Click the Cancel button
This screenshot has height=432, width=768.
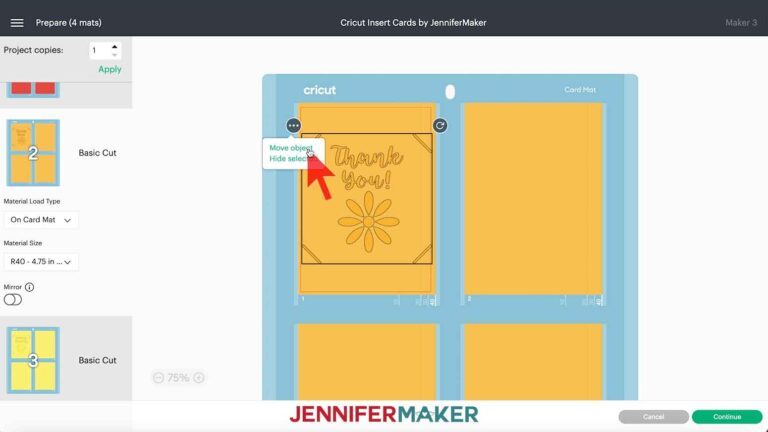pyautogui.click(x=653, y=417)
